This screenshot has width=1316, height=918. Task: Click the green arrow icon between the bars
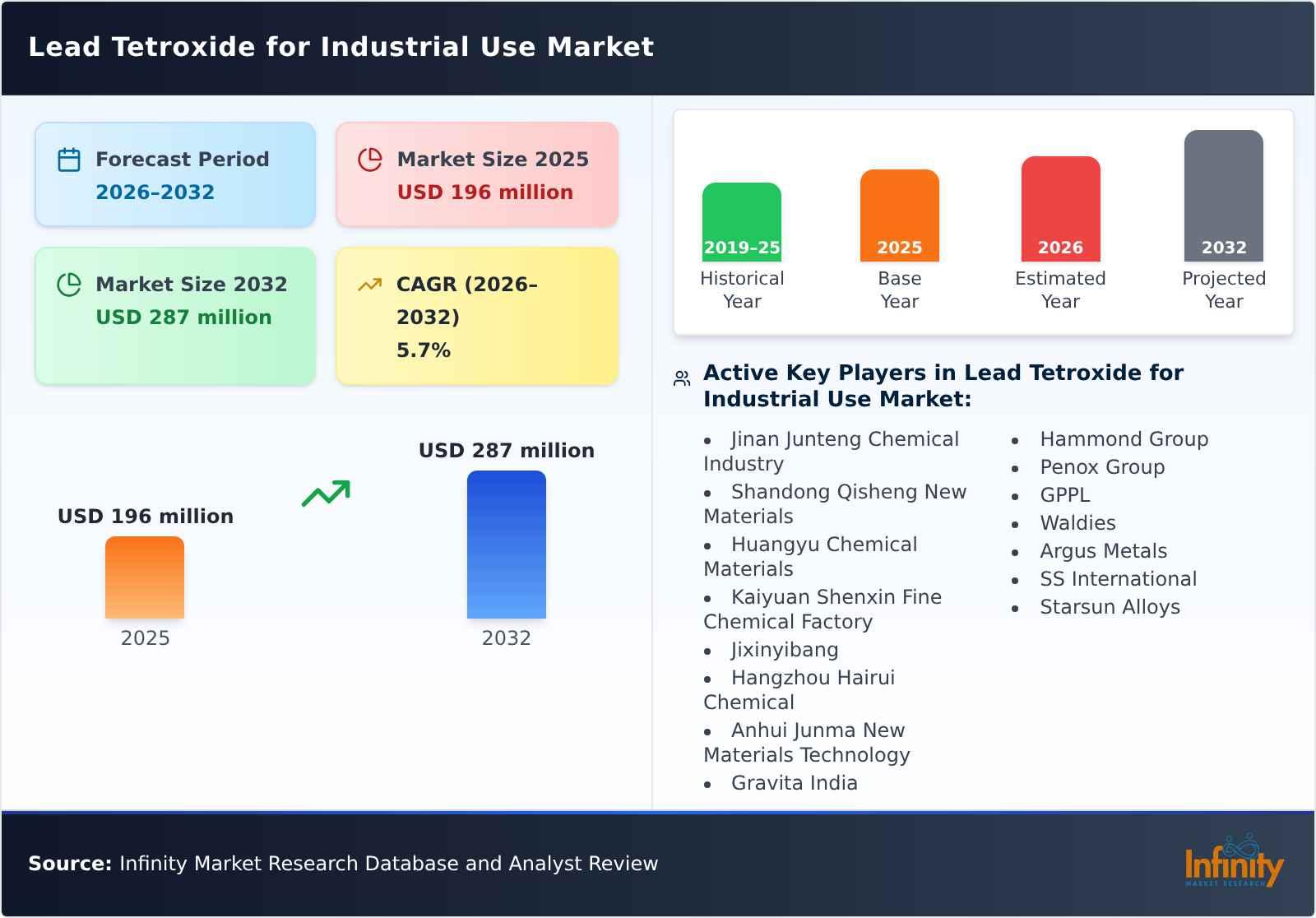point(325,494)
